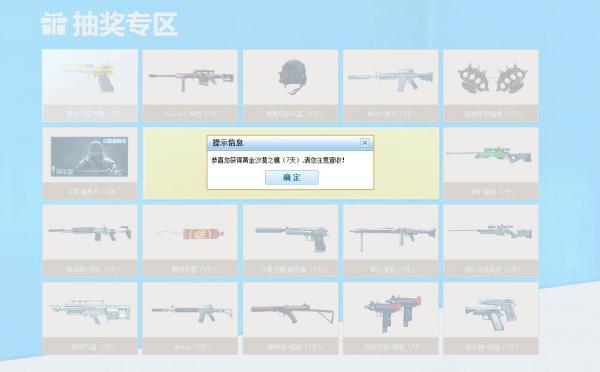This screenshot has height=372, width=600.
Task: Select the Barrett sniper rifle prize
Action: pos(190,85)
